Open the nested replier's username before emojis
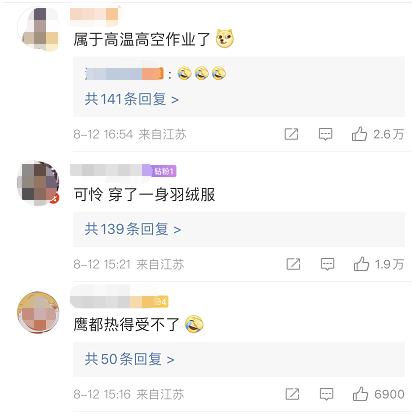 tap(125, 73)
